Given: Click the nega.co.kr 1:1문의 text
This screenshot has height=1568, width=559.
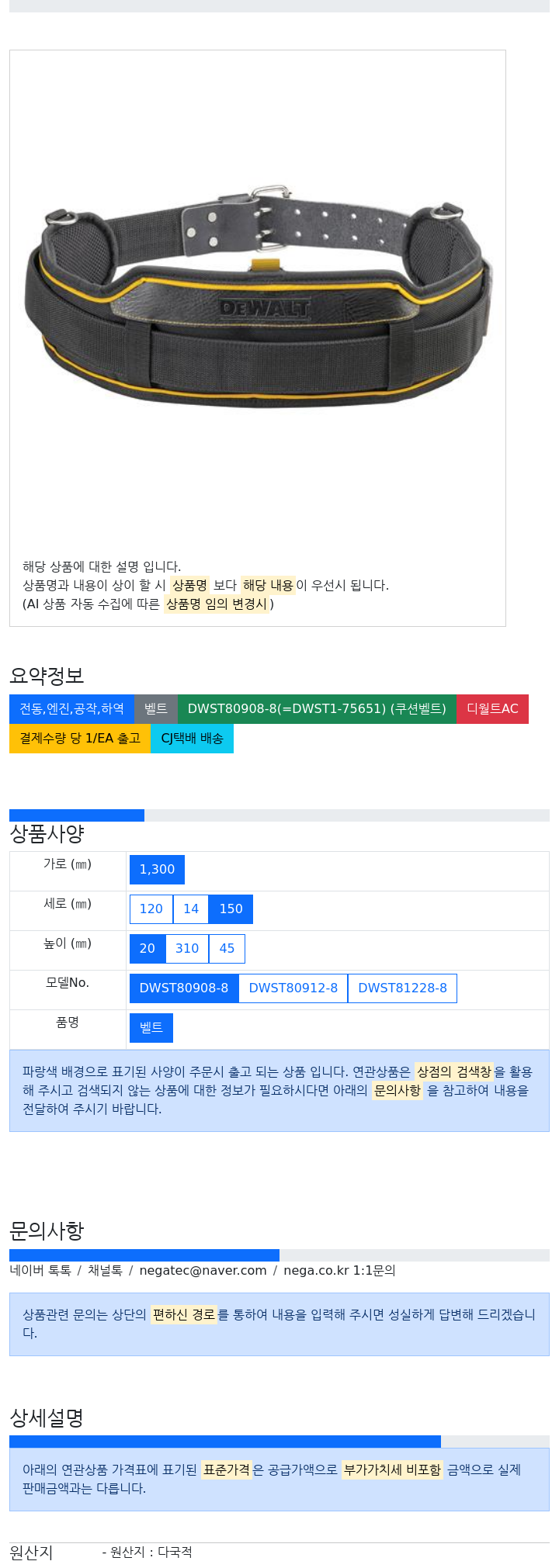Looking at the screenshot, I should point(339,1271).
